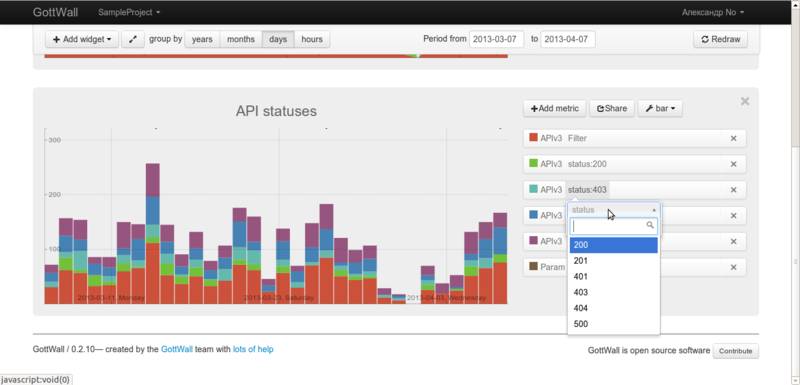Click the tallest chart bar above 200
This screenshot has width=800, height=385.
[x=153, y=234]
